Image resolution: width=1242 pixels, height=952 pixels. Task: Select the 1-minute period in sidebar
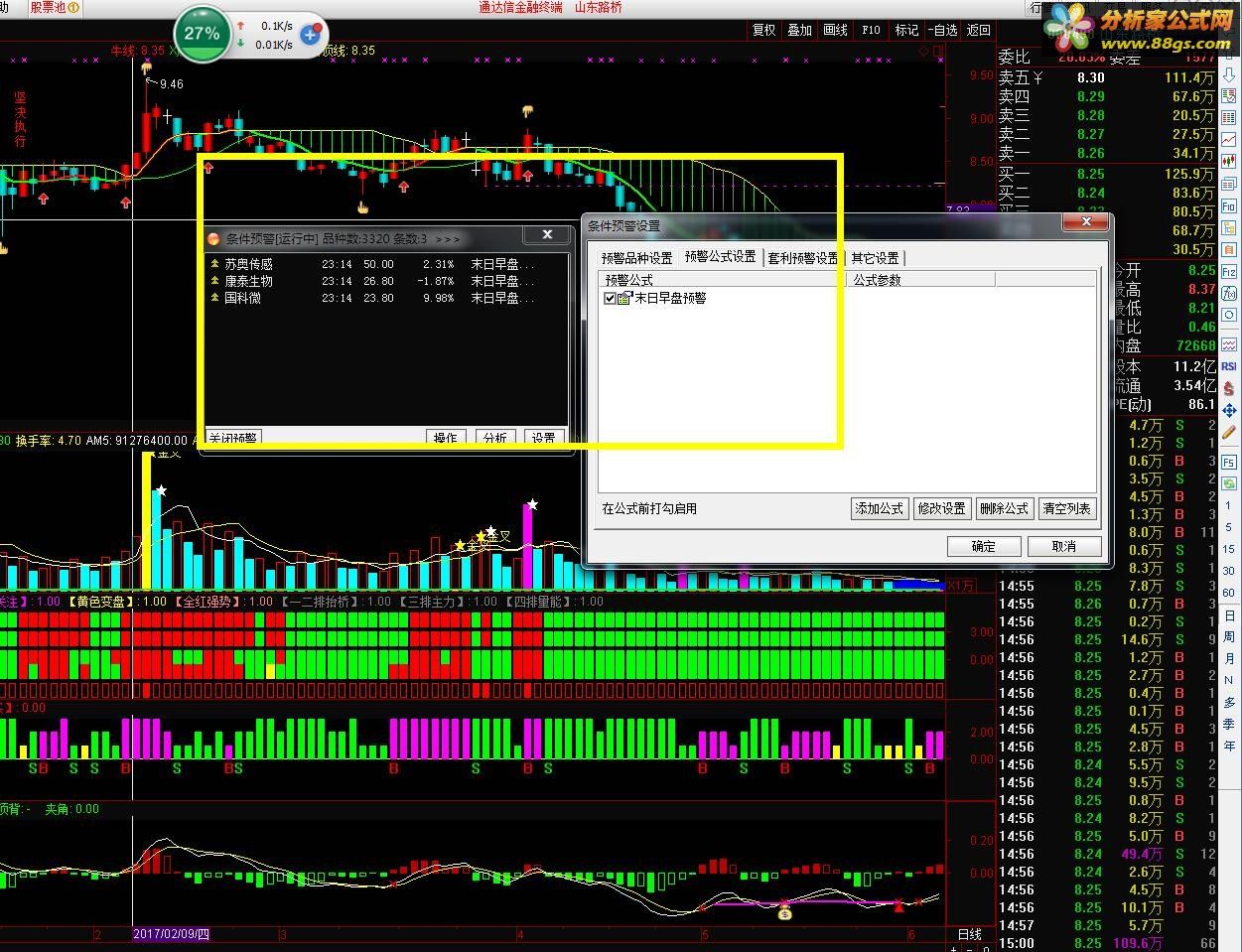1229,506
